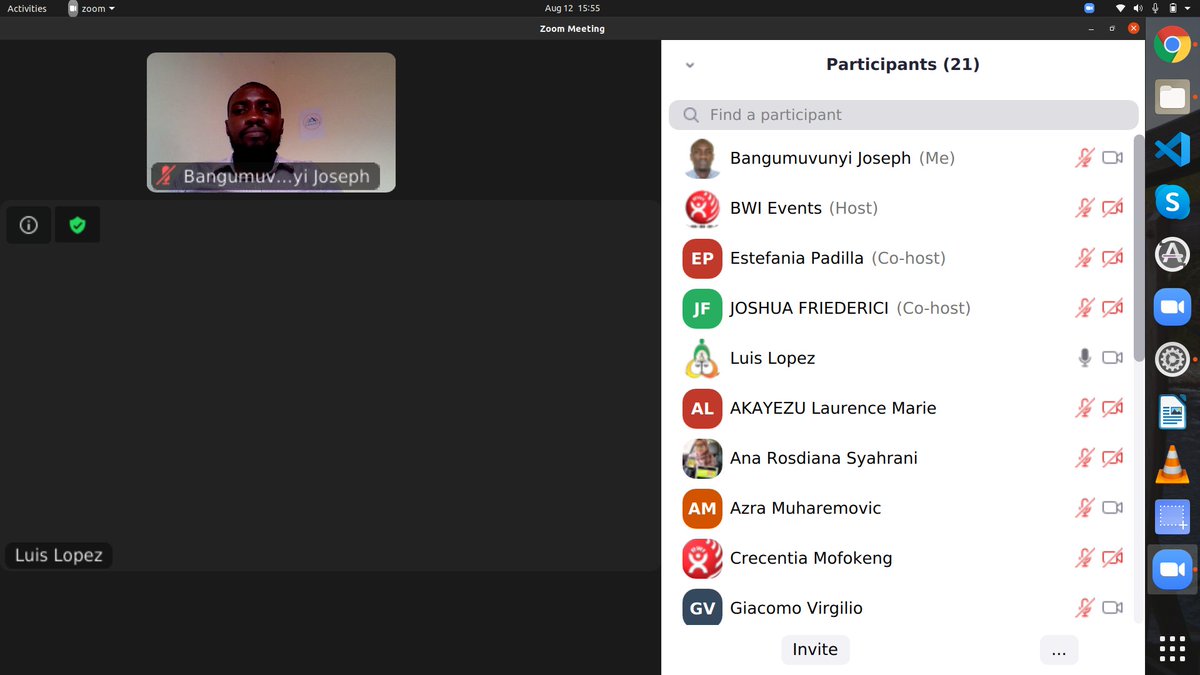1200x675 pixels.
Task: Open Settings gear in the dock
Action: click(1172, 359)
